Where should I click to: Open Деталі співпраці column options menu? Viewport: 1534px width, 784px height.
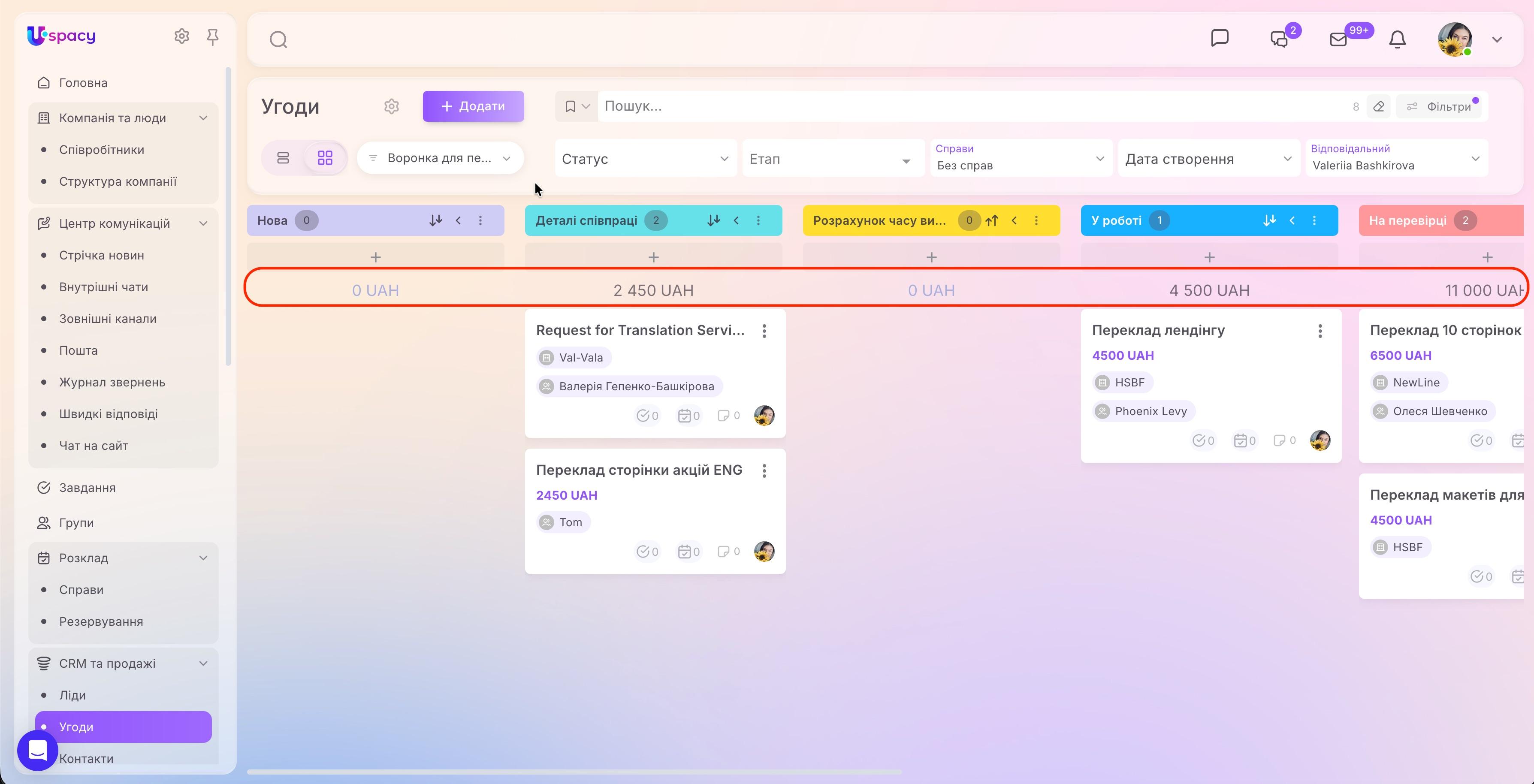pyautogui.click(x=758, y=220)
